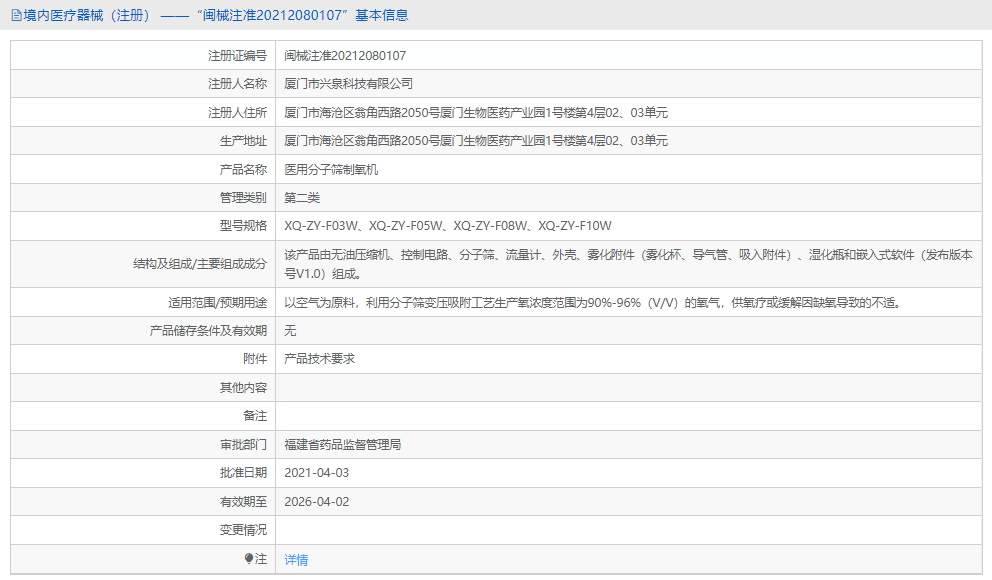Click the 批准日期 label
The width and height of the screenshot is (992, 580).
[243, 472]
